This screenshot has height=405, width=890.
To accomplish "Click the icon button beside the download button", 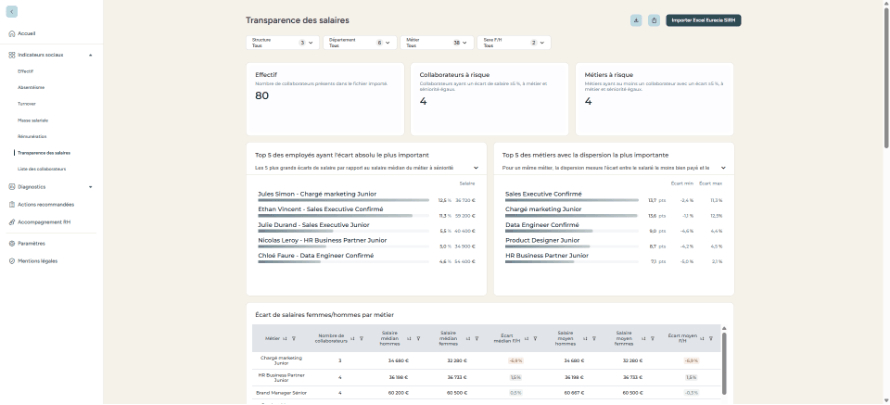I will coord(654,20).
